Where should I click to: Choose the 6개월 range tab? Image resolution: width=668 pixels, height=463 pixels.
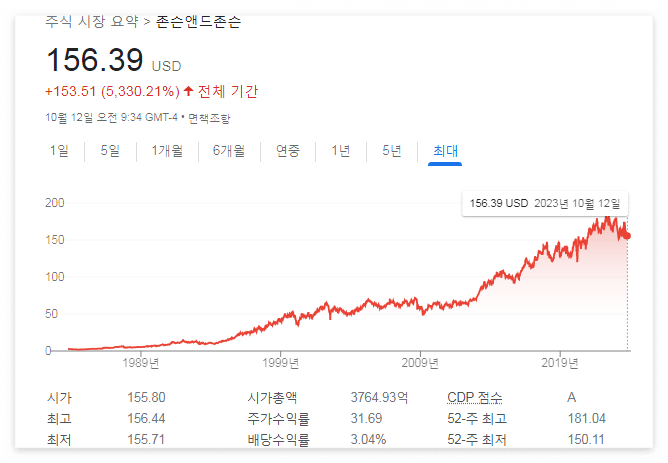coord(229,151)
